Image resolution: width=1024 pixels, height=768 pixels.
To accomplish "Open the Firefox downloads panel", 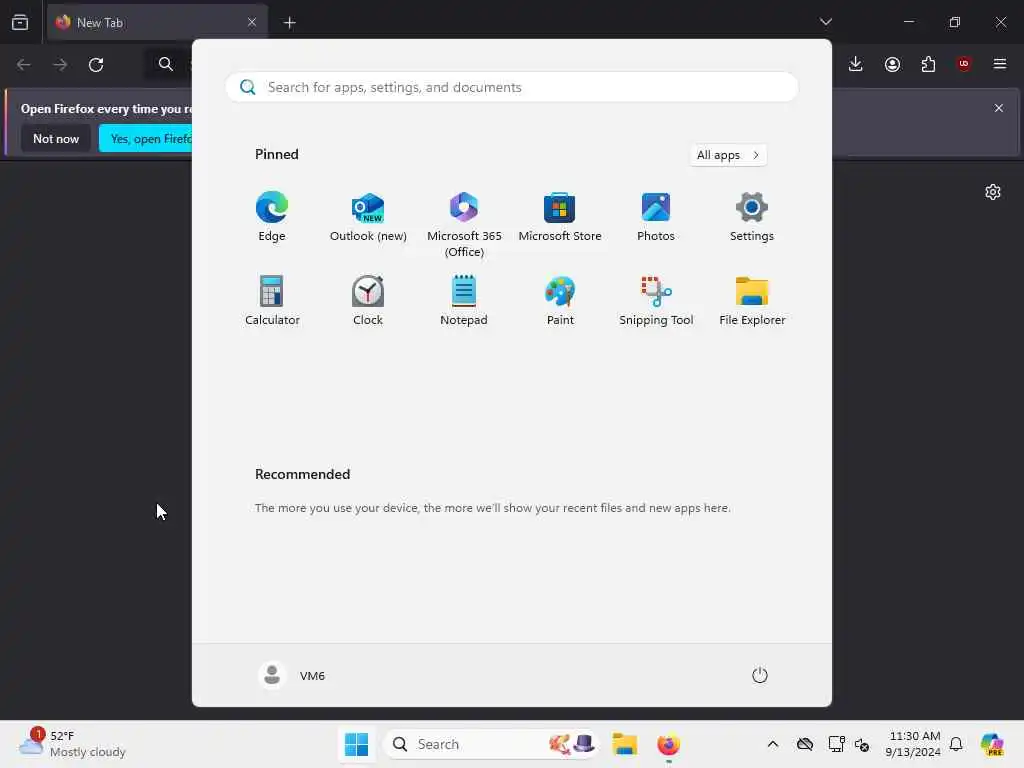I will 856,64.
